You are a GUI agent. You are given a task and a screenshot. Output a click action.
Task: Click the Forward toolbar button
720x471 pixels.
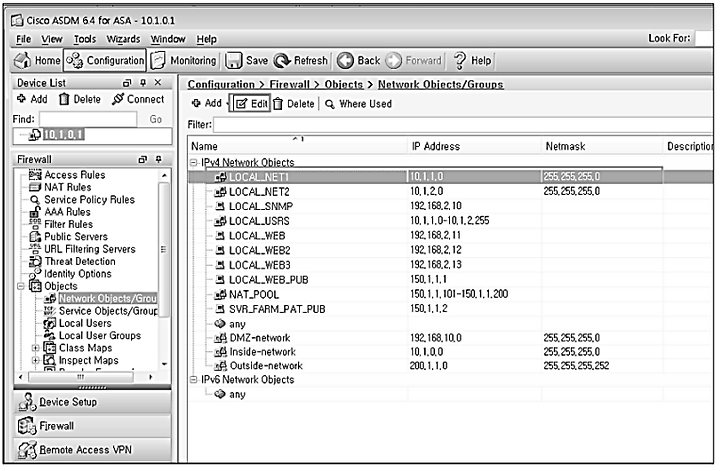click(x=413, y=61)
